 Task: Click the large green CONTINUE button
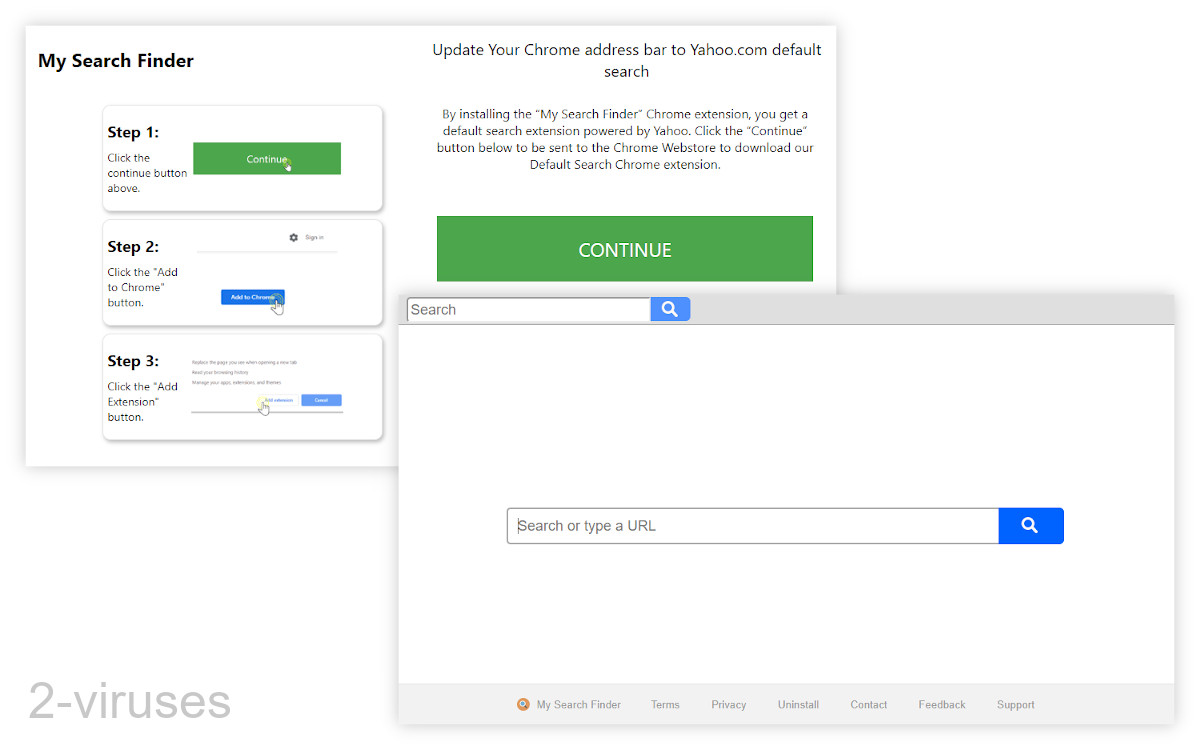point(624,249)
